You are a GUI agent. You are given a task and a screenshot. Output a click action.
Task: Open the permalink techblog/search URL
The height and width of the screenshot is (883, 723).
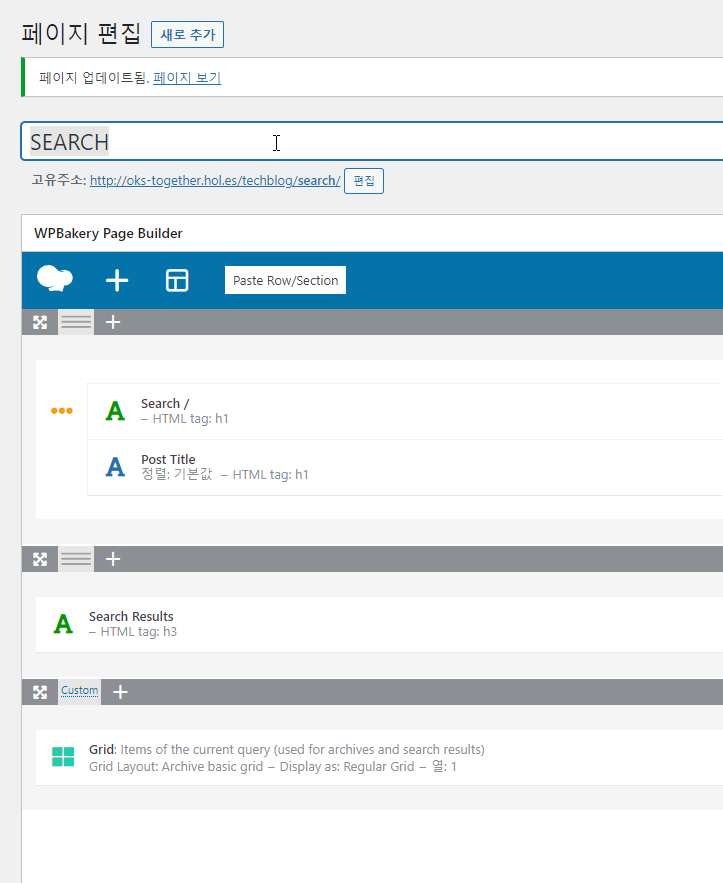click(x=215, y=180)
